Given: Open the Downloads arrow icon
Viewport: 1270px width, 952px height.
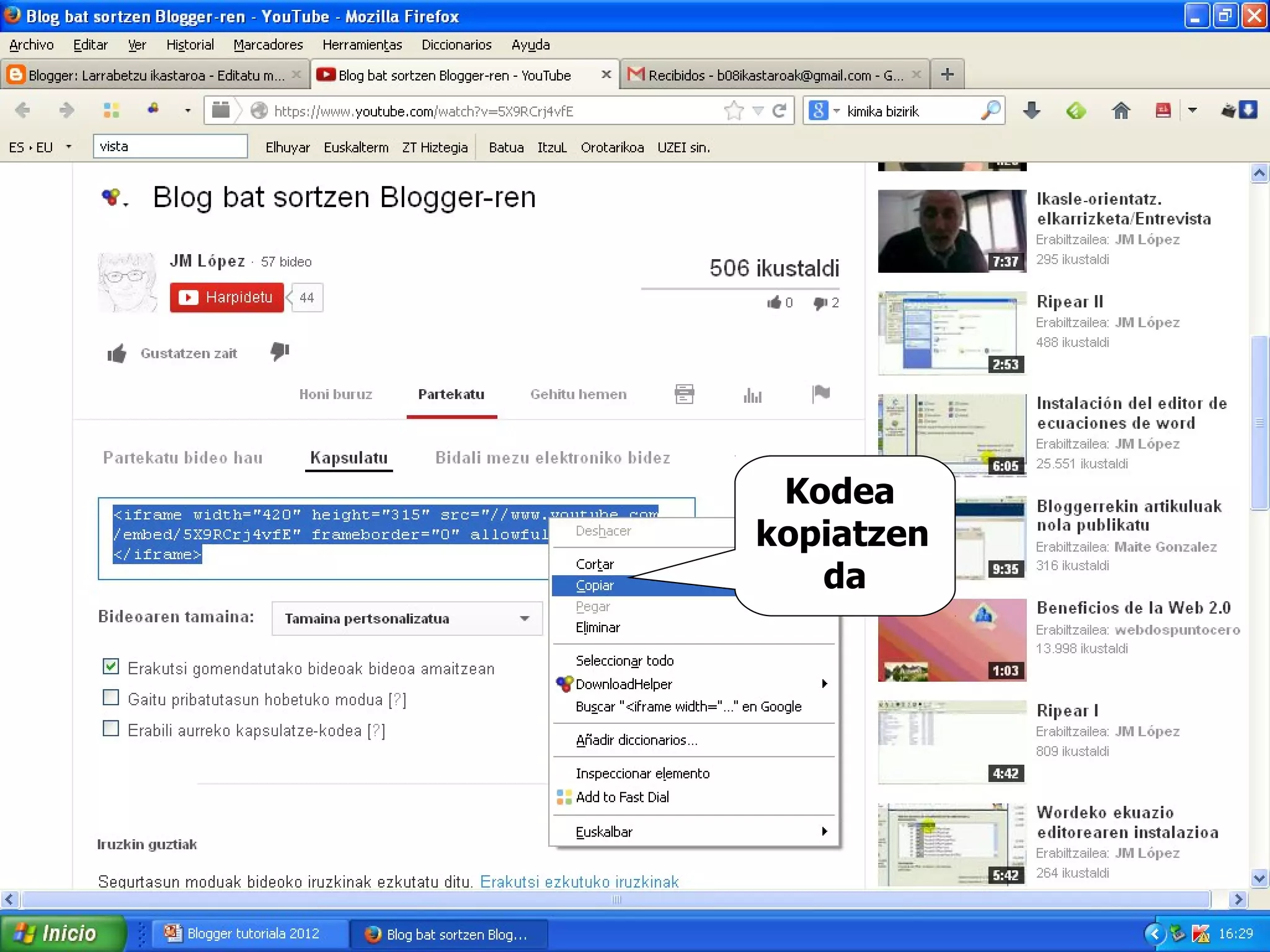Looking at the screenshot, I should coord(1031,111).
